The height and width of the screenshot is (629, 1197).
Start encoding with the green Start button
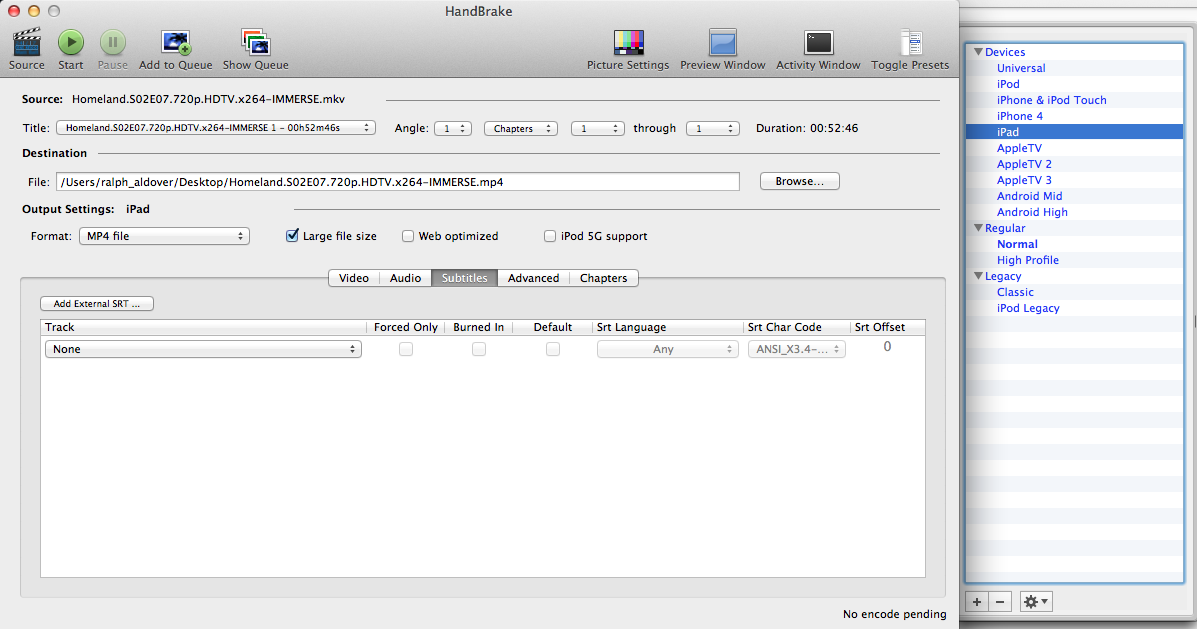(x=71, y=43)
